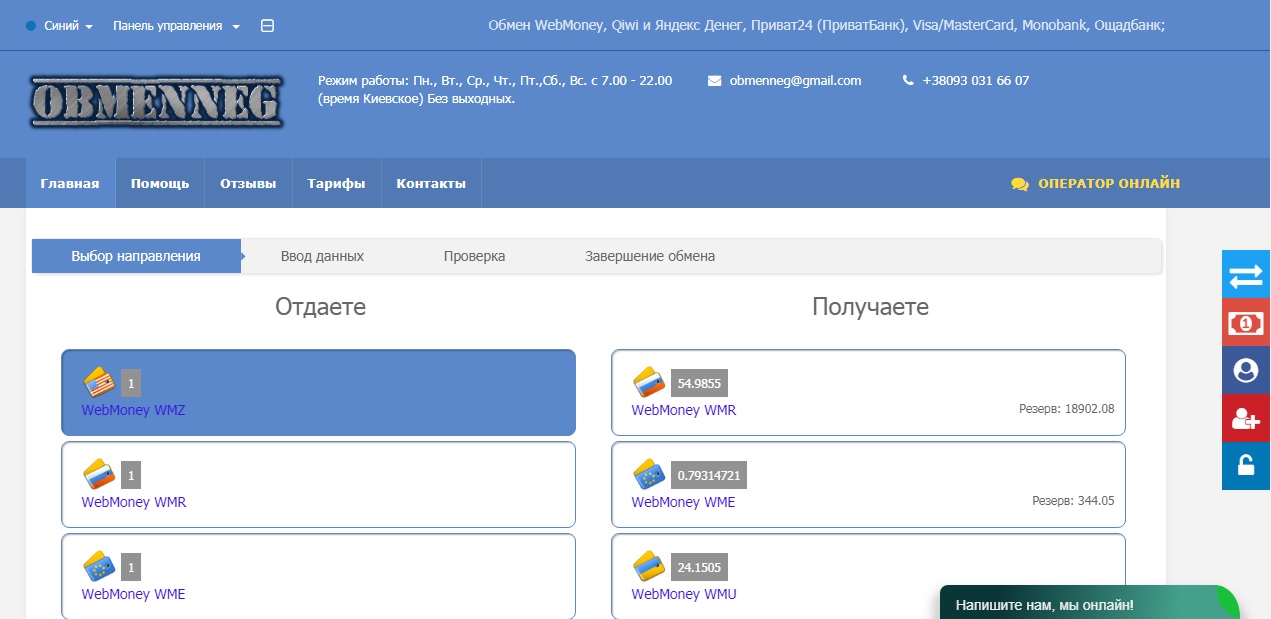
Task: Click the obmenneg@gmail.com email link
Action: click(x=795, y=81)
